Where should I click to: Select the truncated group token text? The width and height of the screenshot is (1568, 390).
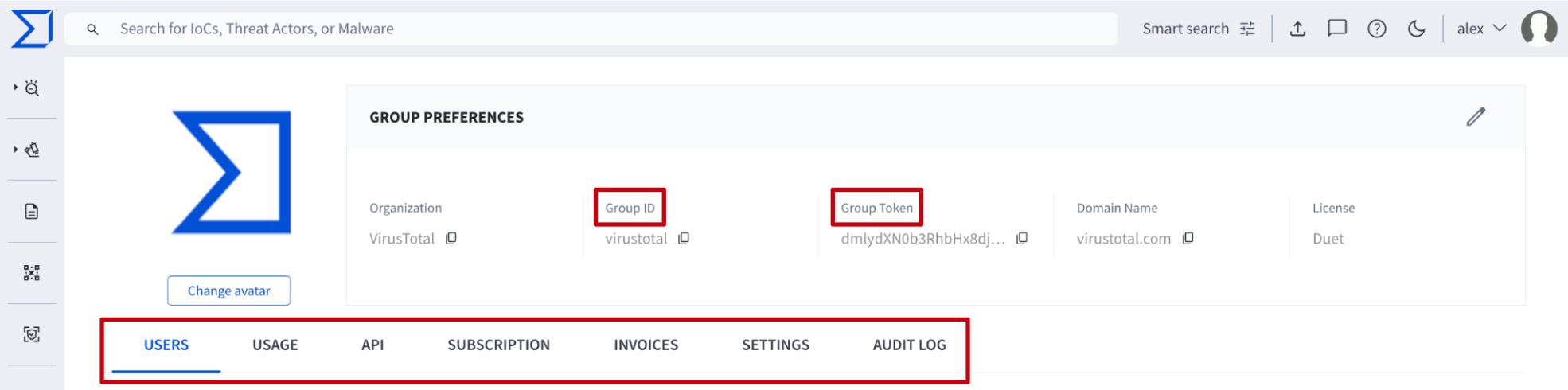923,239
